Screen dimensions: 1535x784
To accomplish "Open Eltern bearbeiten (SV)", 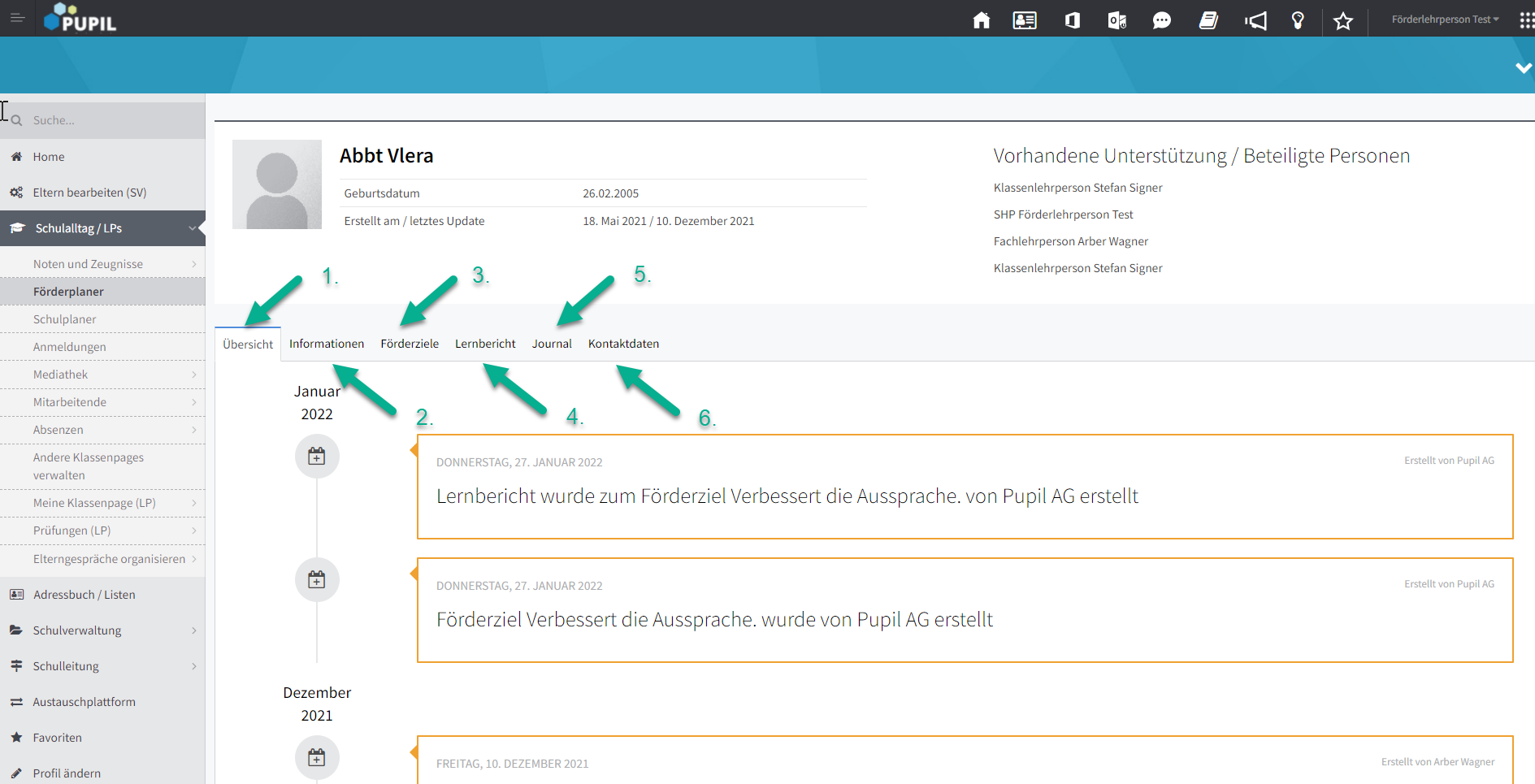I will click(102, 193).
